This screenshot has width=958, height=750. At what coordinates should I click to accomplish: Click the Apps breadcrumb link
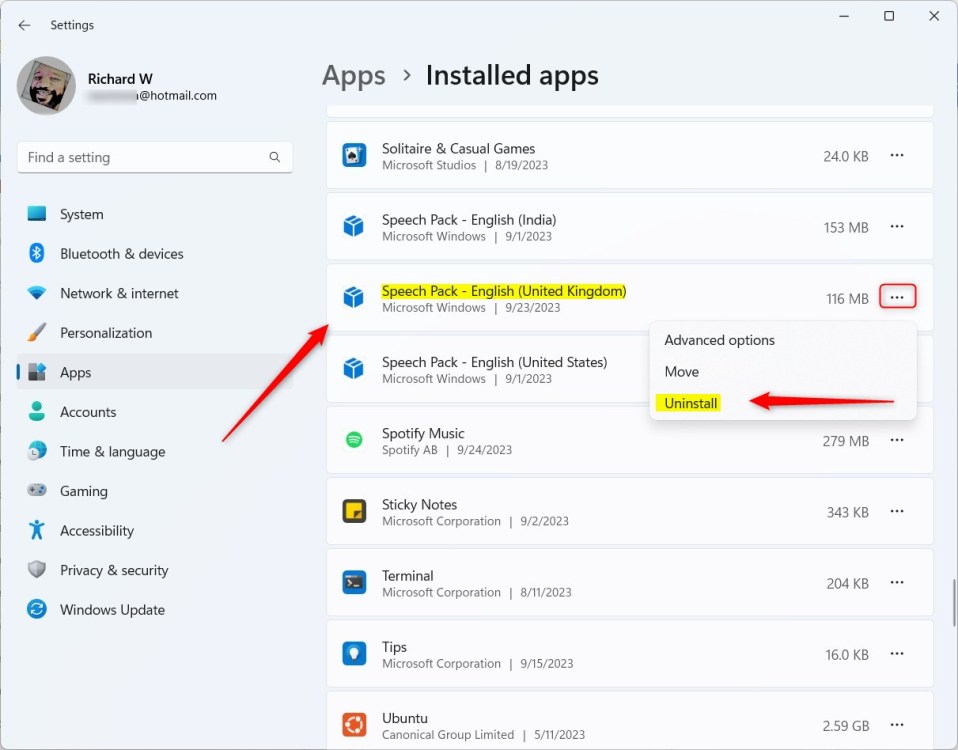pos(354,76)
